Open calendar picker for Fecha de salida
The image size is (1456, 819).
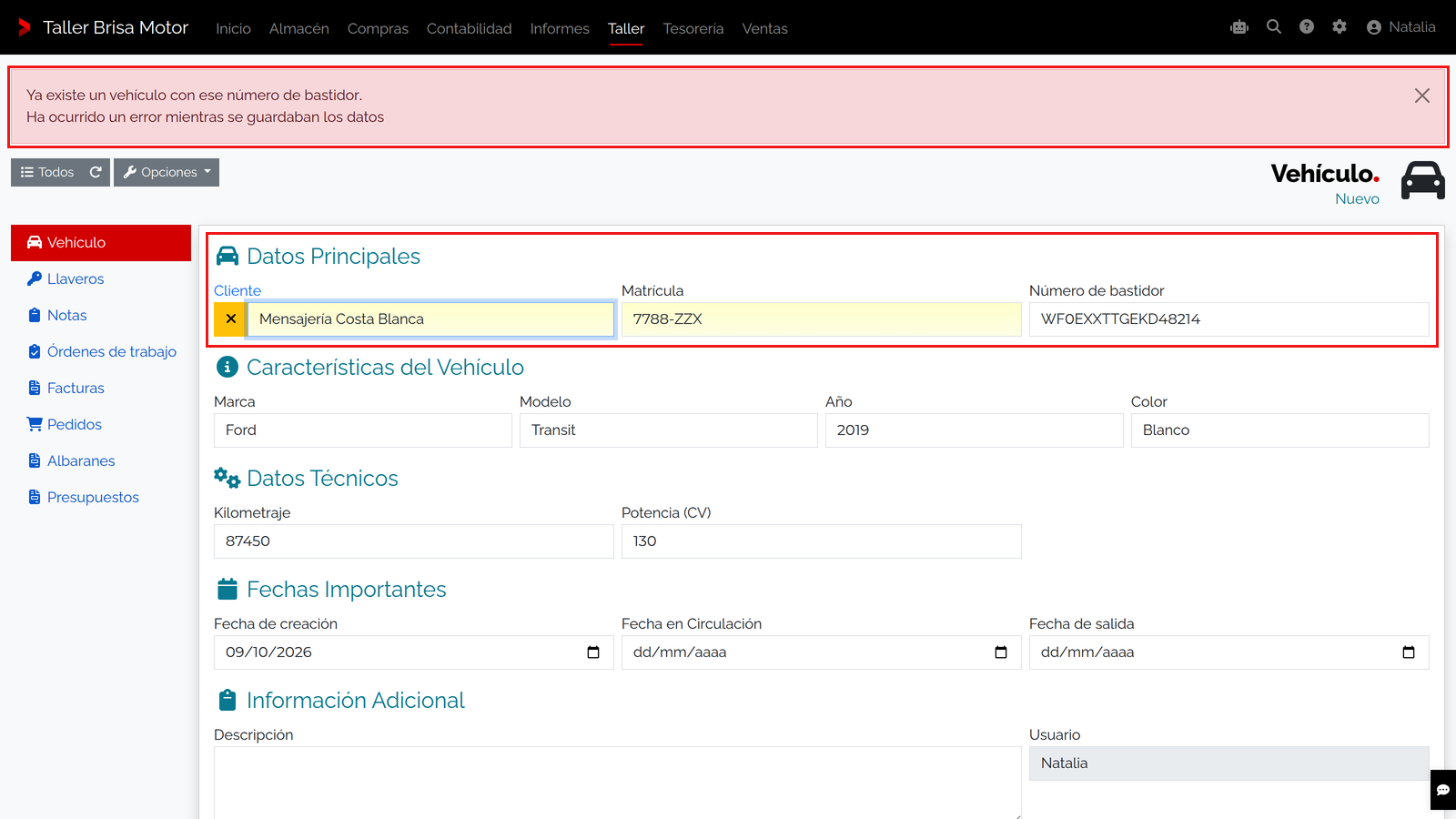pos(1409,652)
